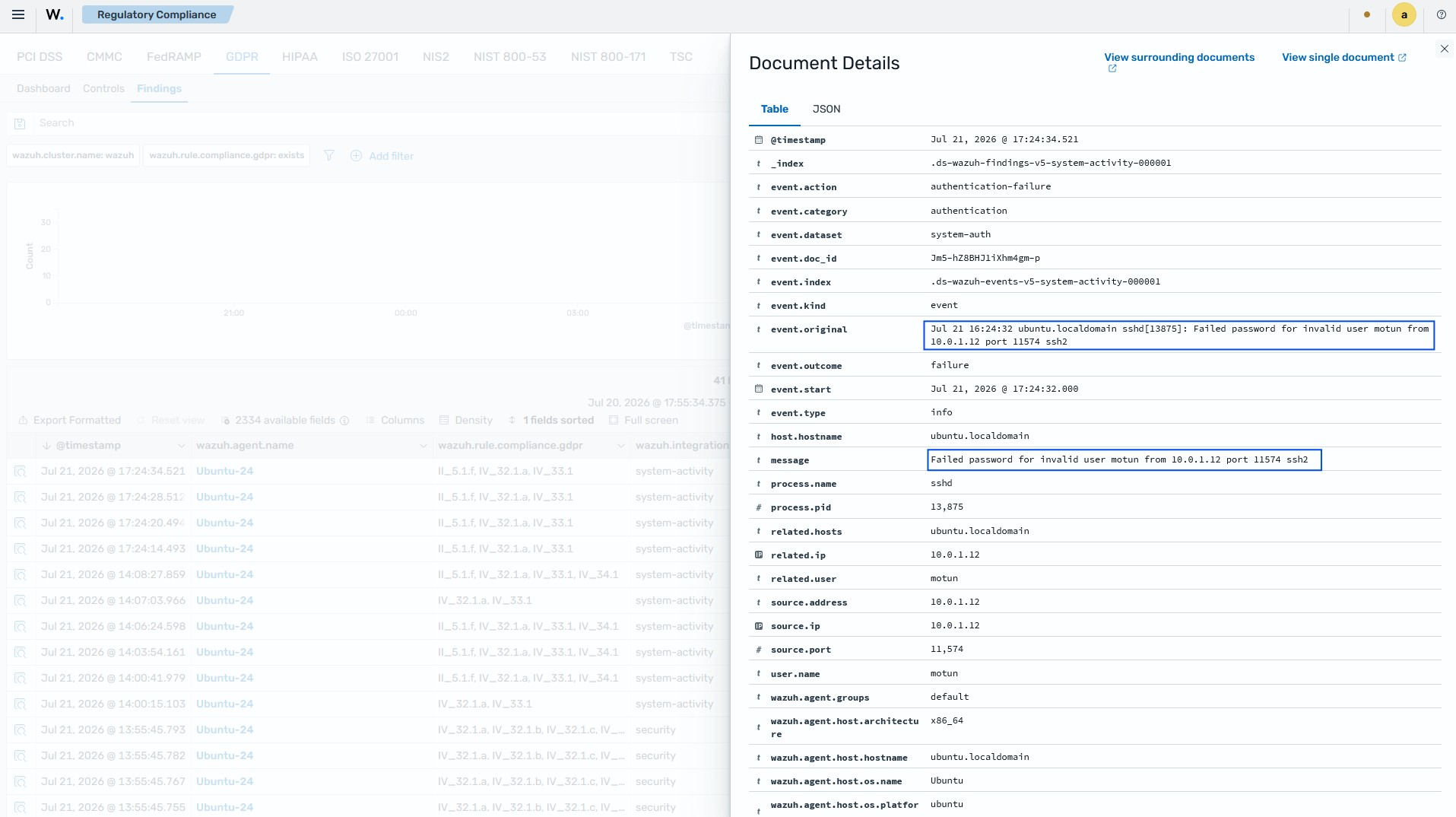Open the 1 fields sorted menu
Viewport: 1456px width, 817px height.
pos(550,420)
